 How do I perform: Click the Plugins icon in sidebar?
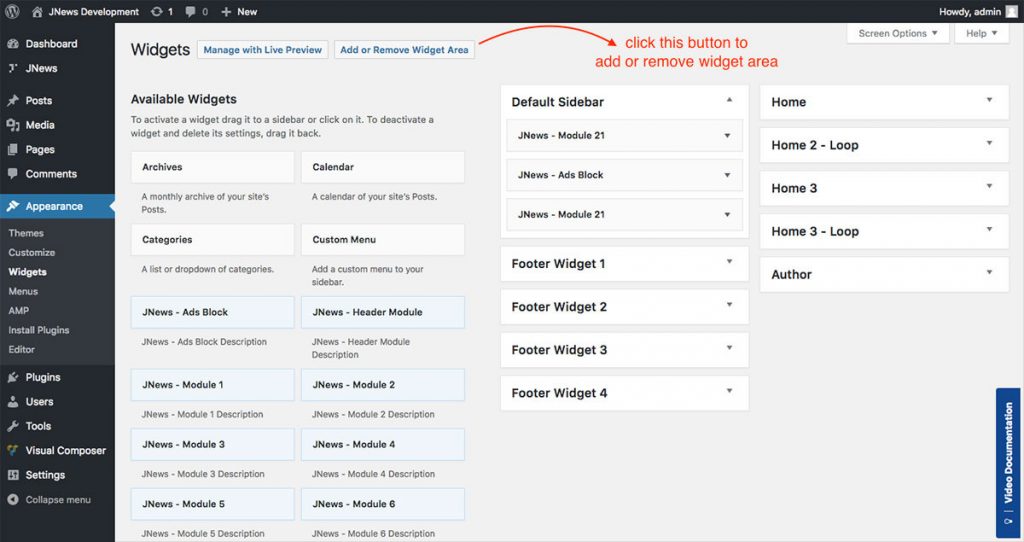[13, 378]
